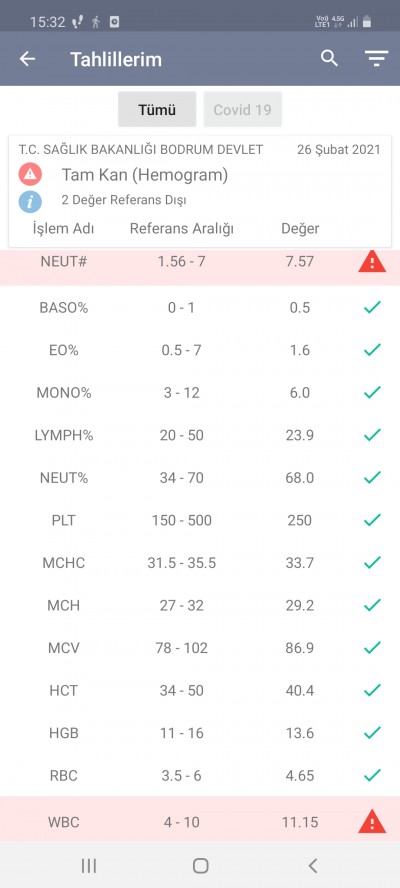400x888 pixels.
Task: Tap warning triangle on the NEUT# row
Action: coord(372,262)
